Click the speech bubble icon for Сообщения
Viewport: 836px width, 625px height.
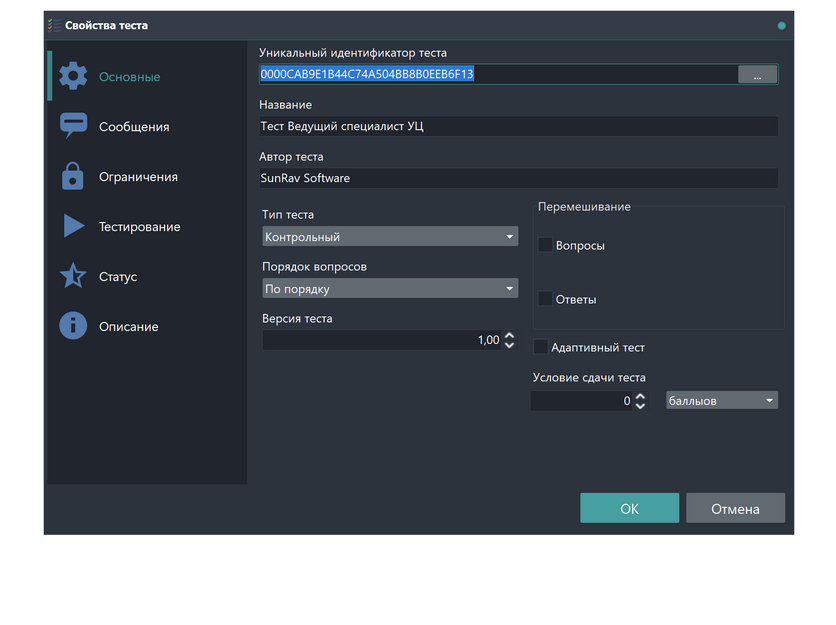point(73,126)
